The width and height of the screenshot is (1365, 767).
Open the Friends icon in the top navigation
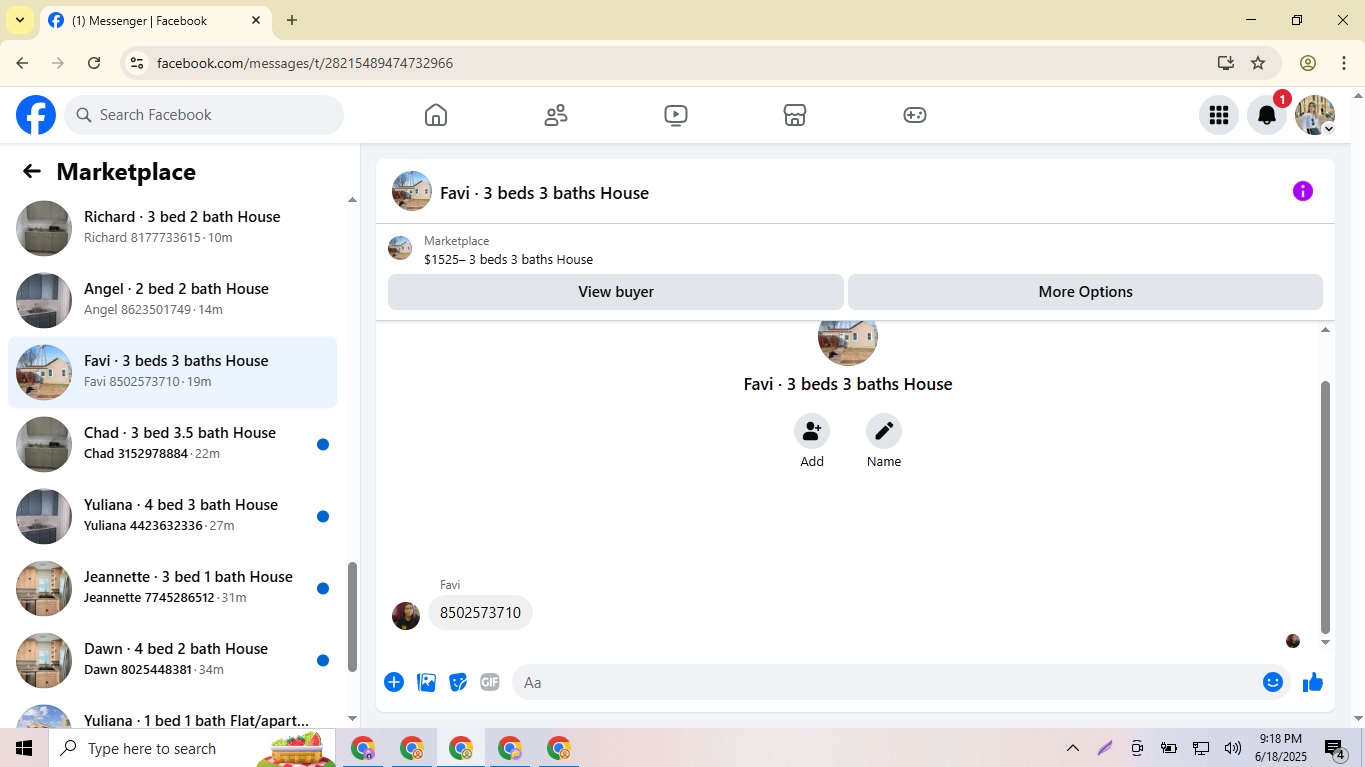[556, 115]
